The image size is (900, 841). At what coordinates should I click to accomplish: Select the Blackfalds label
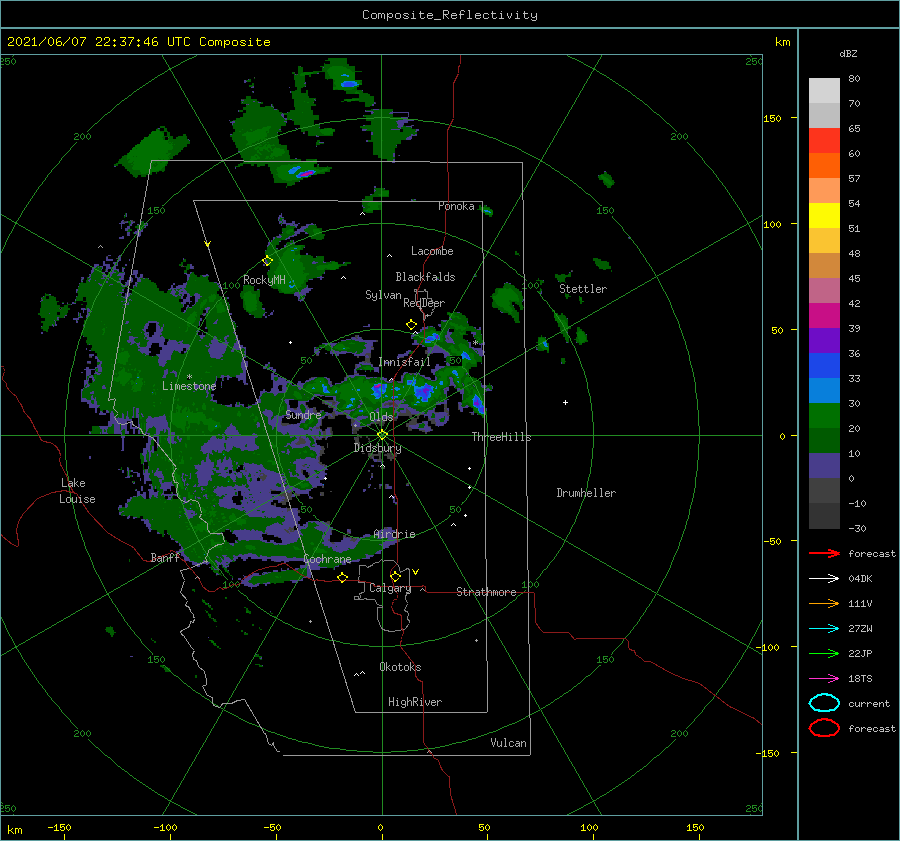[425, 277]
